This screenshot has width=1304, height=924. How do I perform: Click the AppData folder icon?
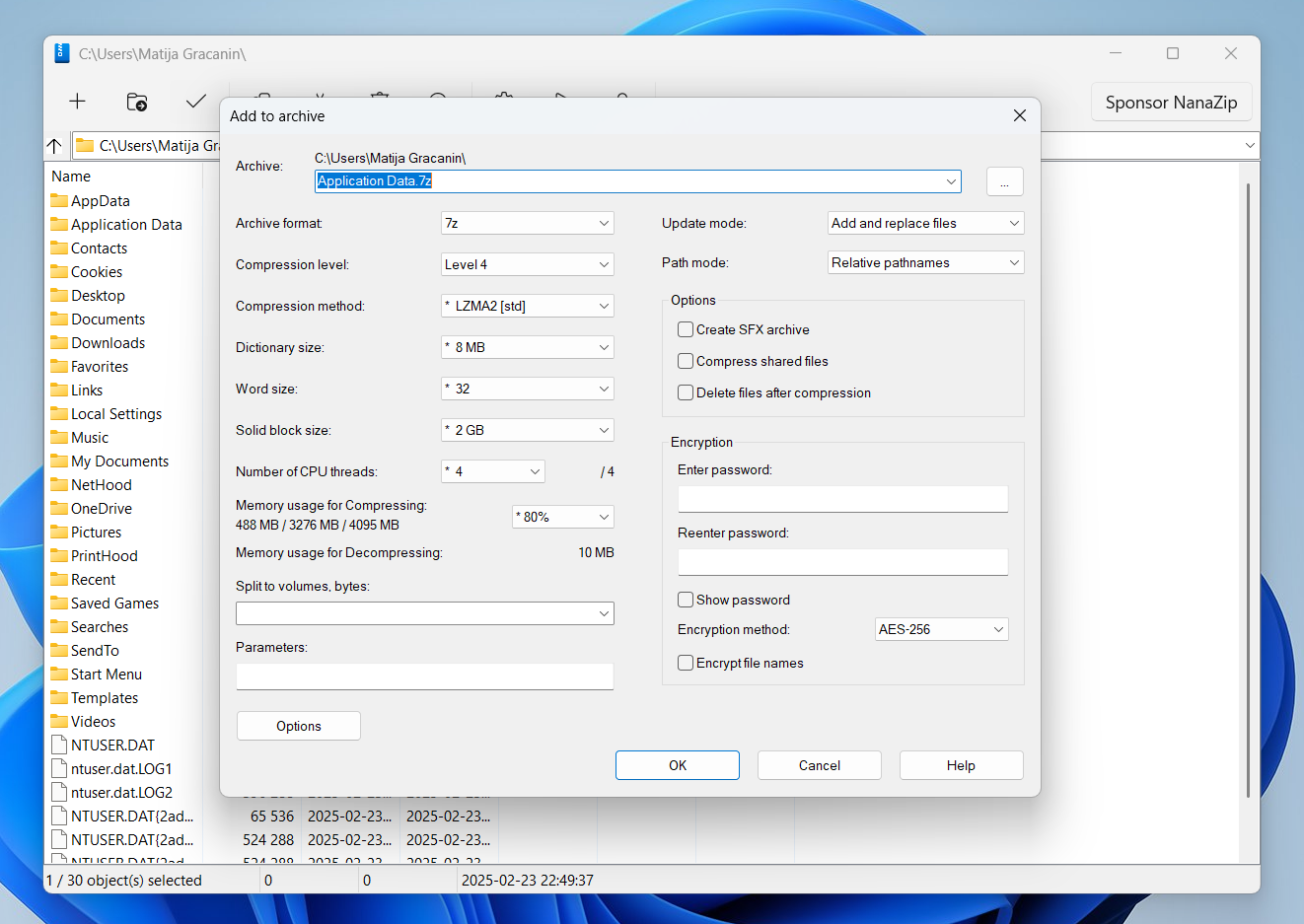[59, 200]
